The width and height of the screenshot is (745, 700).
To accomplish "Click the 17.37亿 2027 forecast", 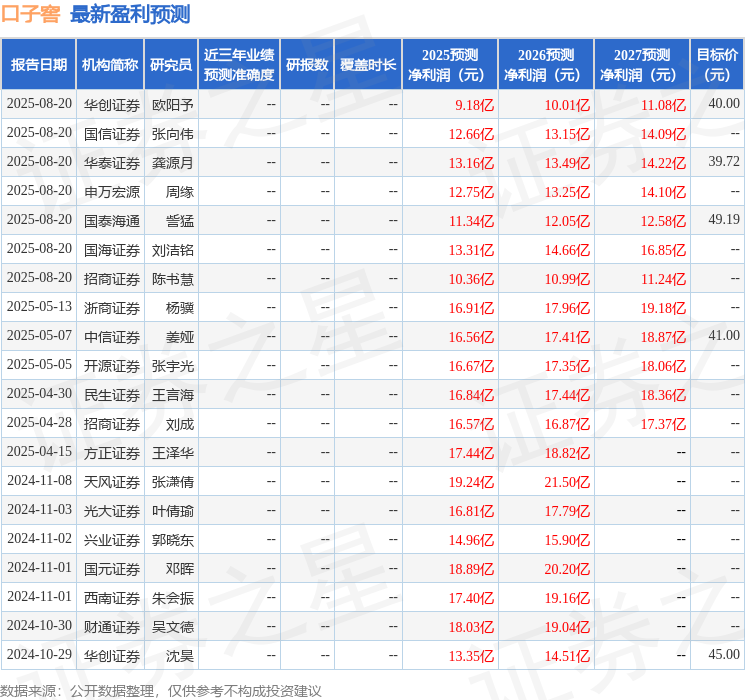I will tap(663, 424).
